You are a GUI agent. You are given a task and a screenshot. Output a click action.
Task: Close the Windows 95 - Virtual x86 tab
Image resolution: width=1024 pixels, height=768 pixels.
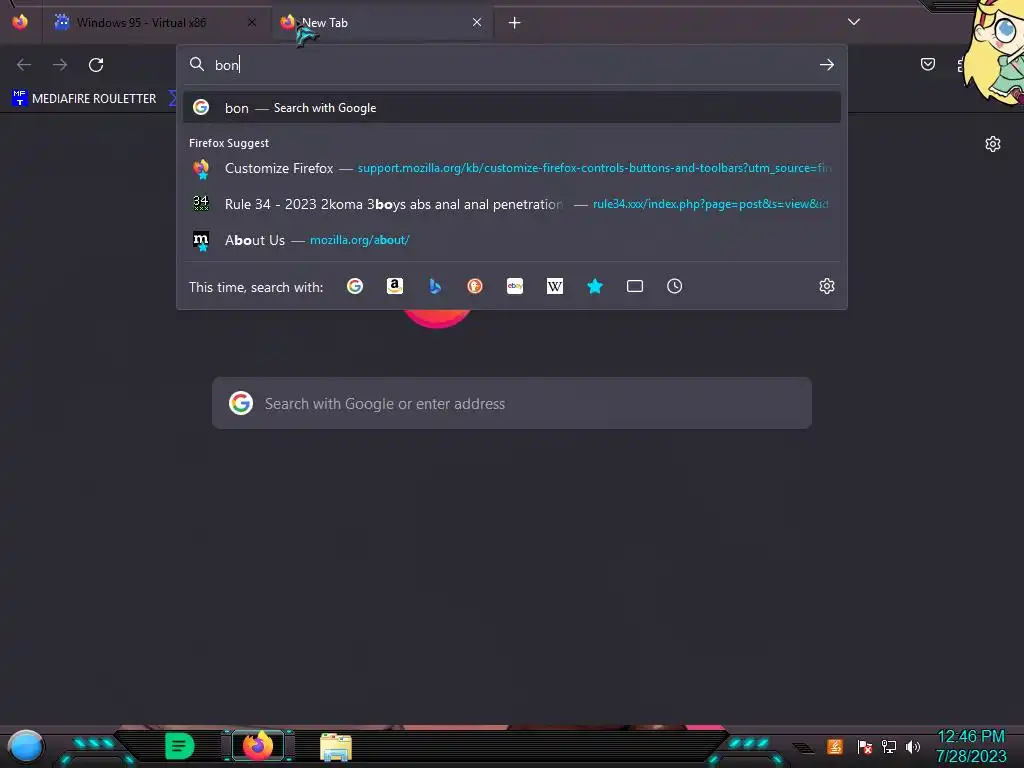[x=252, y=23]
